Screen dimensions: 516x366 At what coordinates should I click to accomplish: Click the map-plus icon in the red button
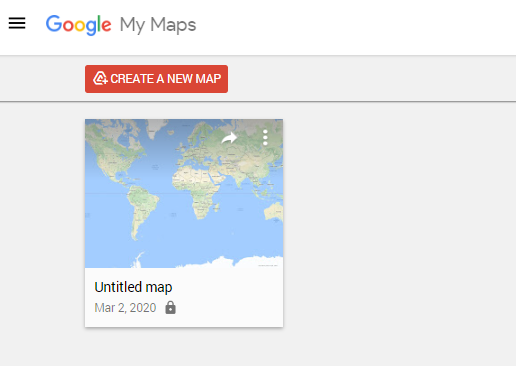click(100, 78)
